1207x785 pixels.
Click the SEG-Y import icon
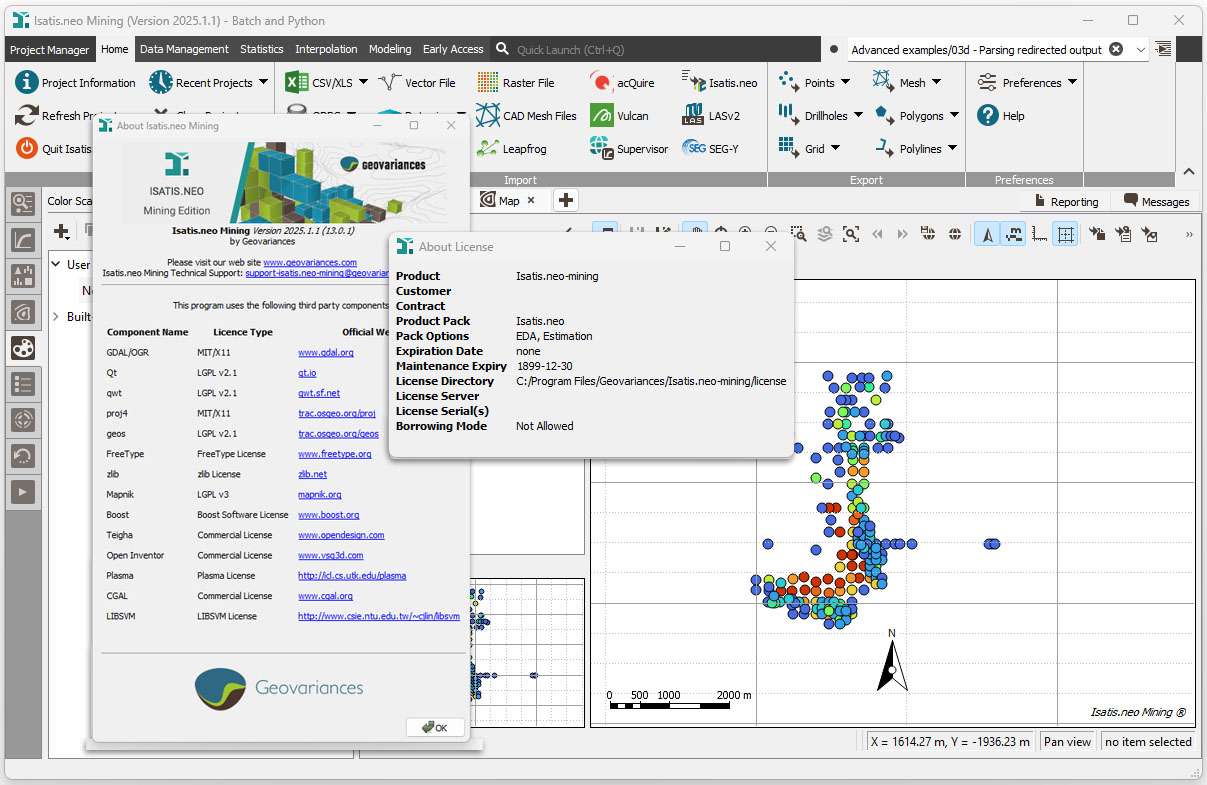click(694, 149)
